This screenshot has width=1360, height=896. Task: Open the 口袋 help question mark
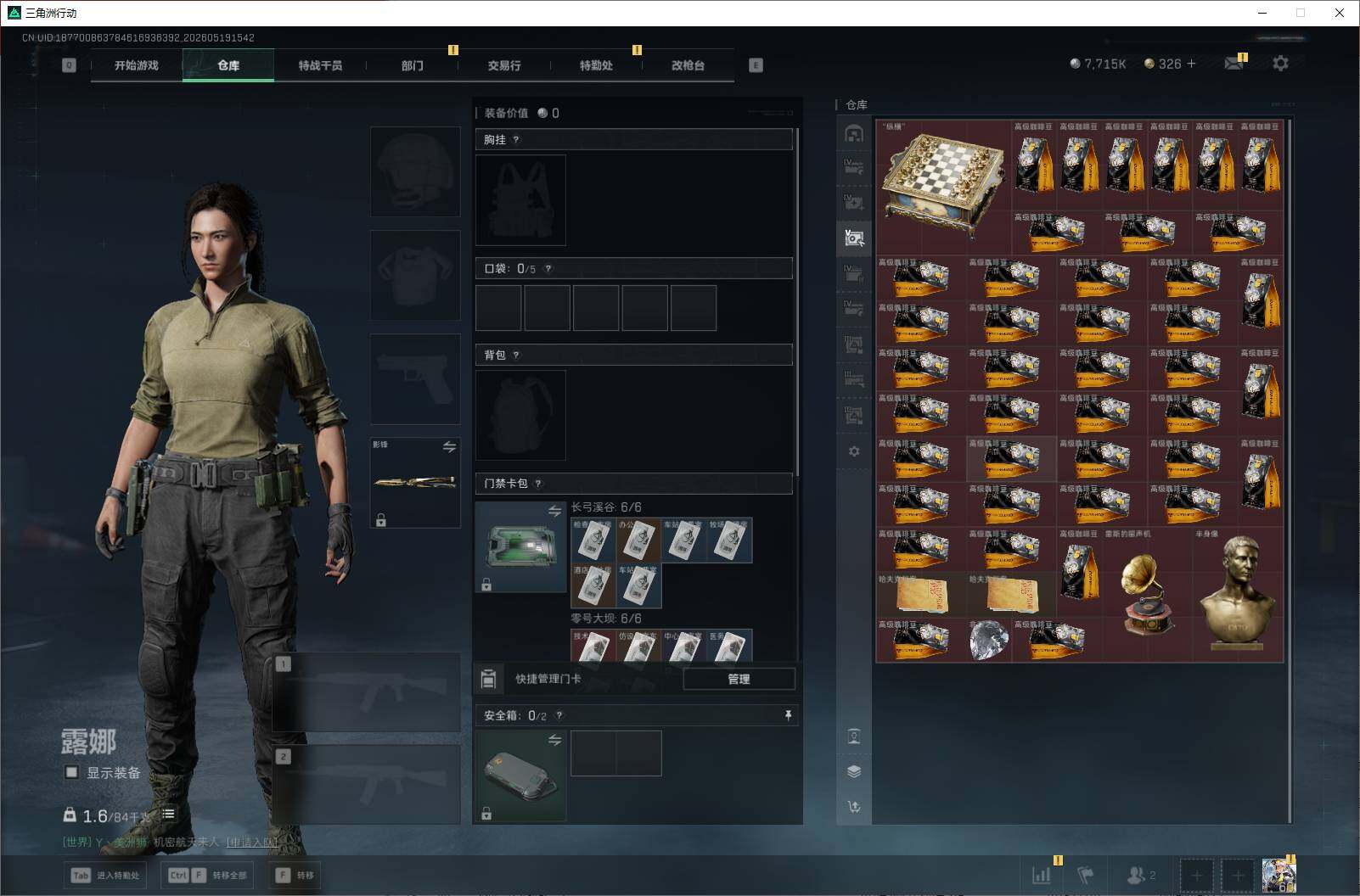tap(548, 269)
